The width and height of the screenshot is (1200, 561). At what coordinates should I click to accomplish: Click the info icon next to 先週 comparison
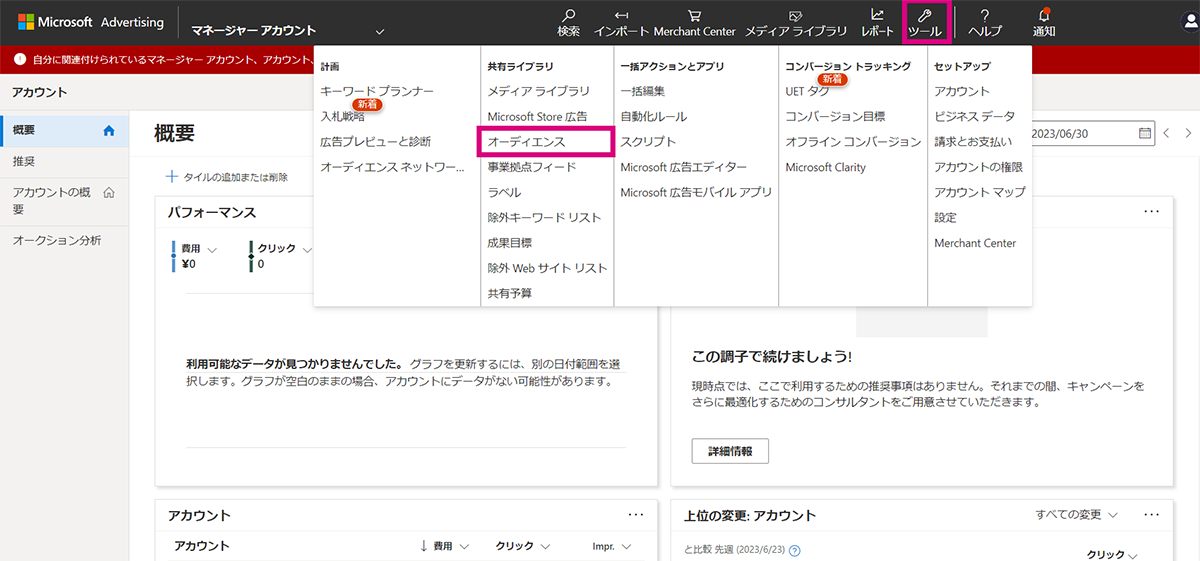[795, 550]
